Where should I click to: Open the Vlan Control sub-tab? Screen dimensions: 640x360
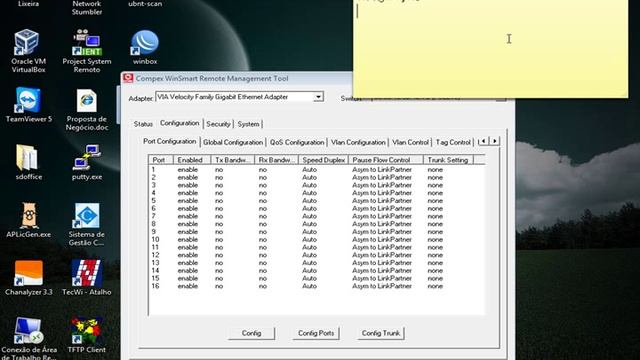click(410, 142)
